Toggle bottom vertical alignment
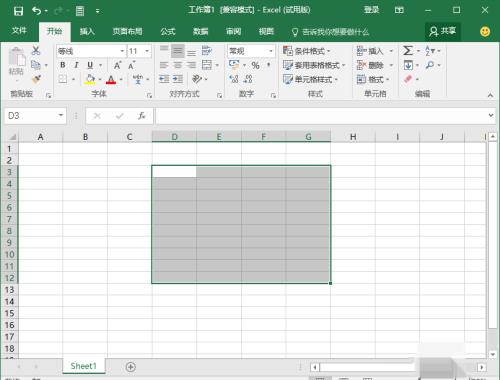 coord(191,51)
